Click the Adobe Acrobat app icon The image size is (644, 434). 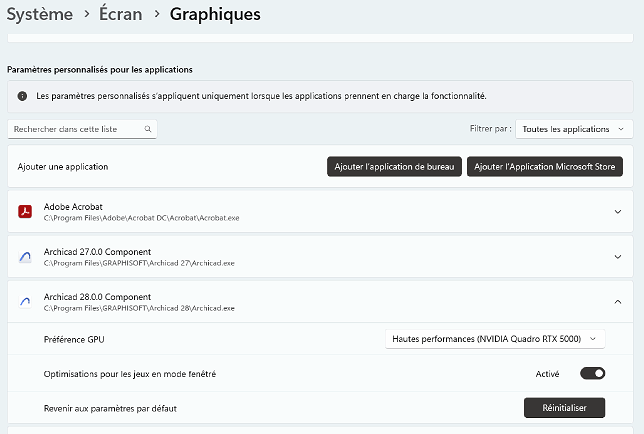[x=25, y=211]
